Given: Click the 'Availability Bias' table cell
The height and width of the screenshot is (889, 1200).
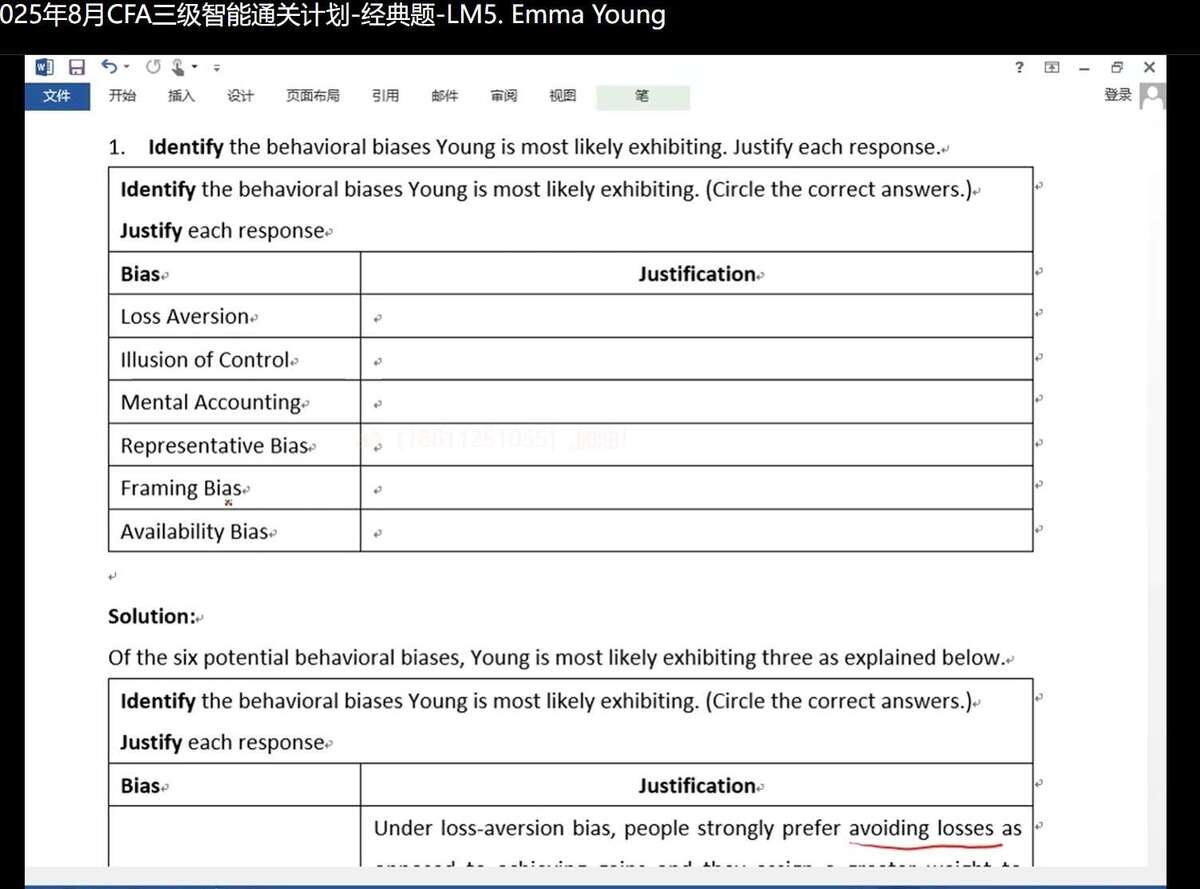Looking at the screenshot, I should point(234,531).
